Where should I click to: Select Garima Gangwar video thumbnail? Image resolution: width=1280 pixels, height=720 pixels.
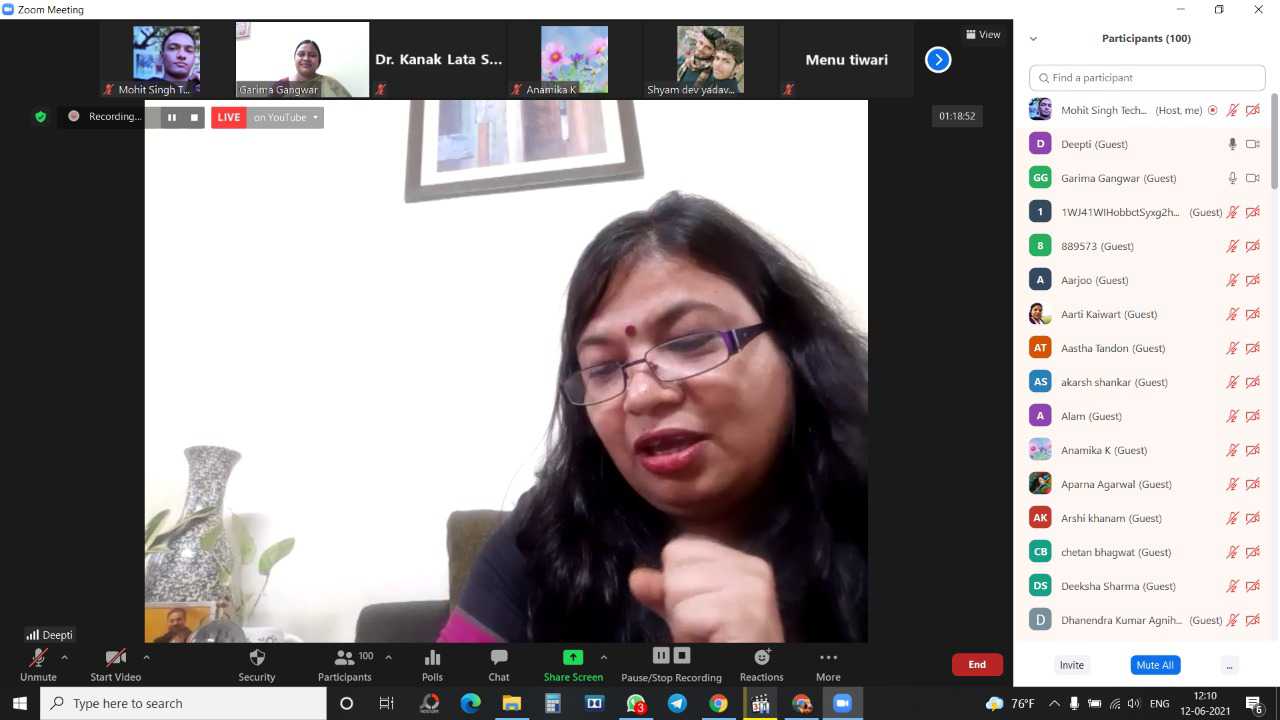click(x=302, y=60)
